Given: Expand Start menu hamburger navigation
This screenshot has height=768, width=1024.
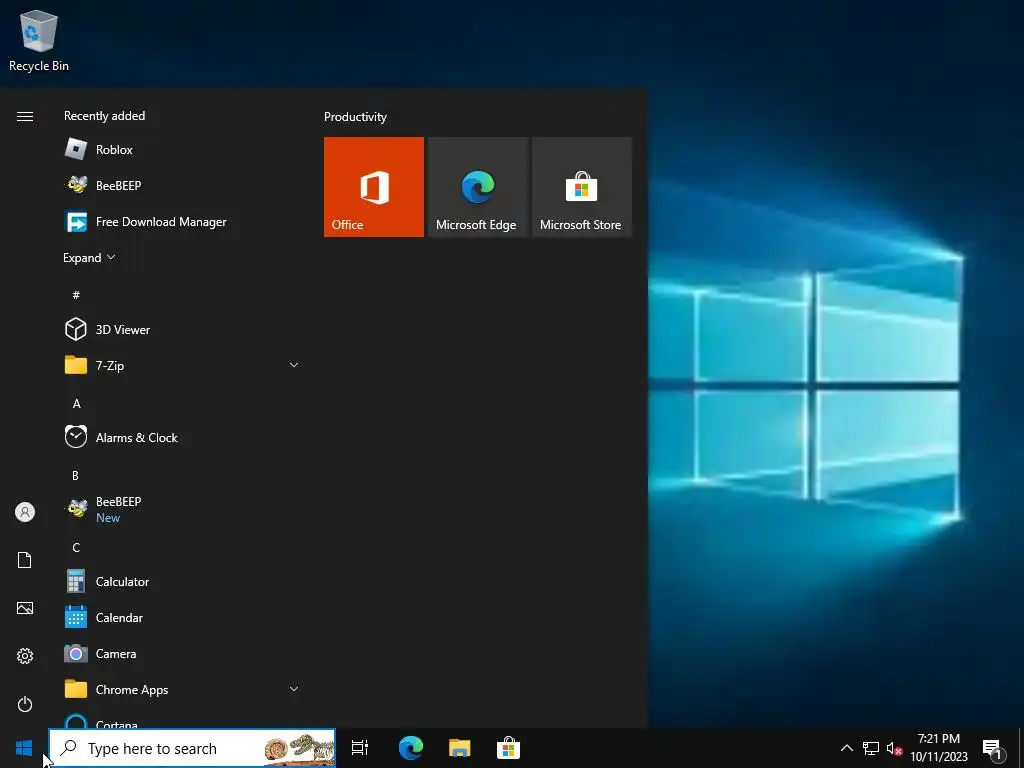Looking at the screenshot, I should (25, 116).
